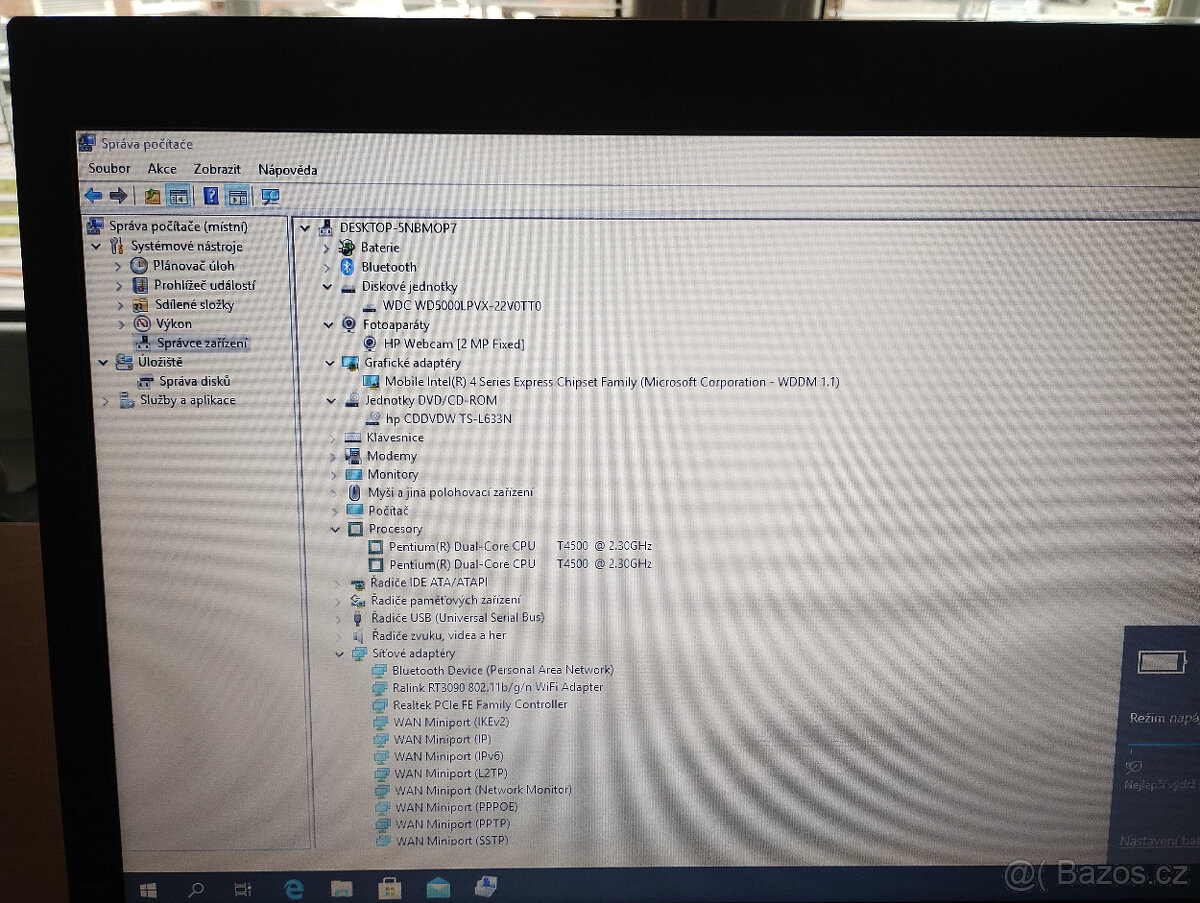This screenshot has width=1200, height=903.
Task: Open the Zobrazit menu
Action: [216, 169]
